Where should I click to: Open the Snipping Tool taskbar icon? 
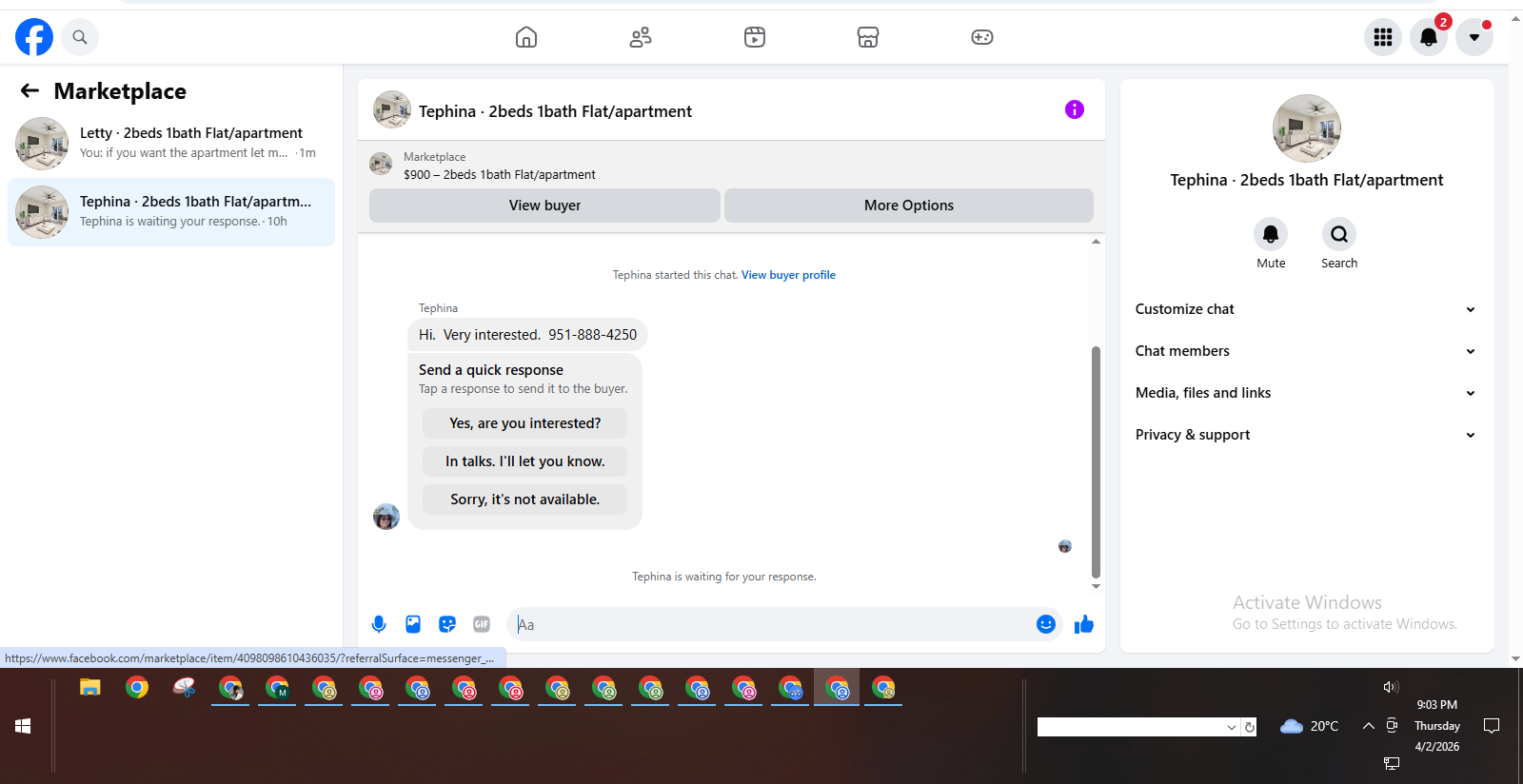184,688
